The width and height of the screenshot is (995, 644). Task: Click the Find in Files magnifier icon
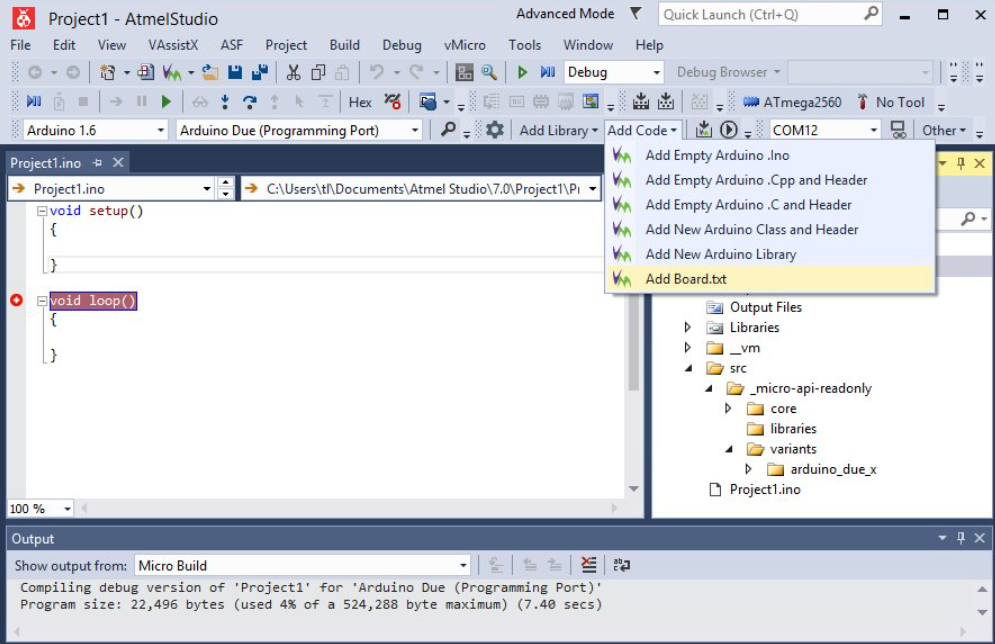[489, 72]
